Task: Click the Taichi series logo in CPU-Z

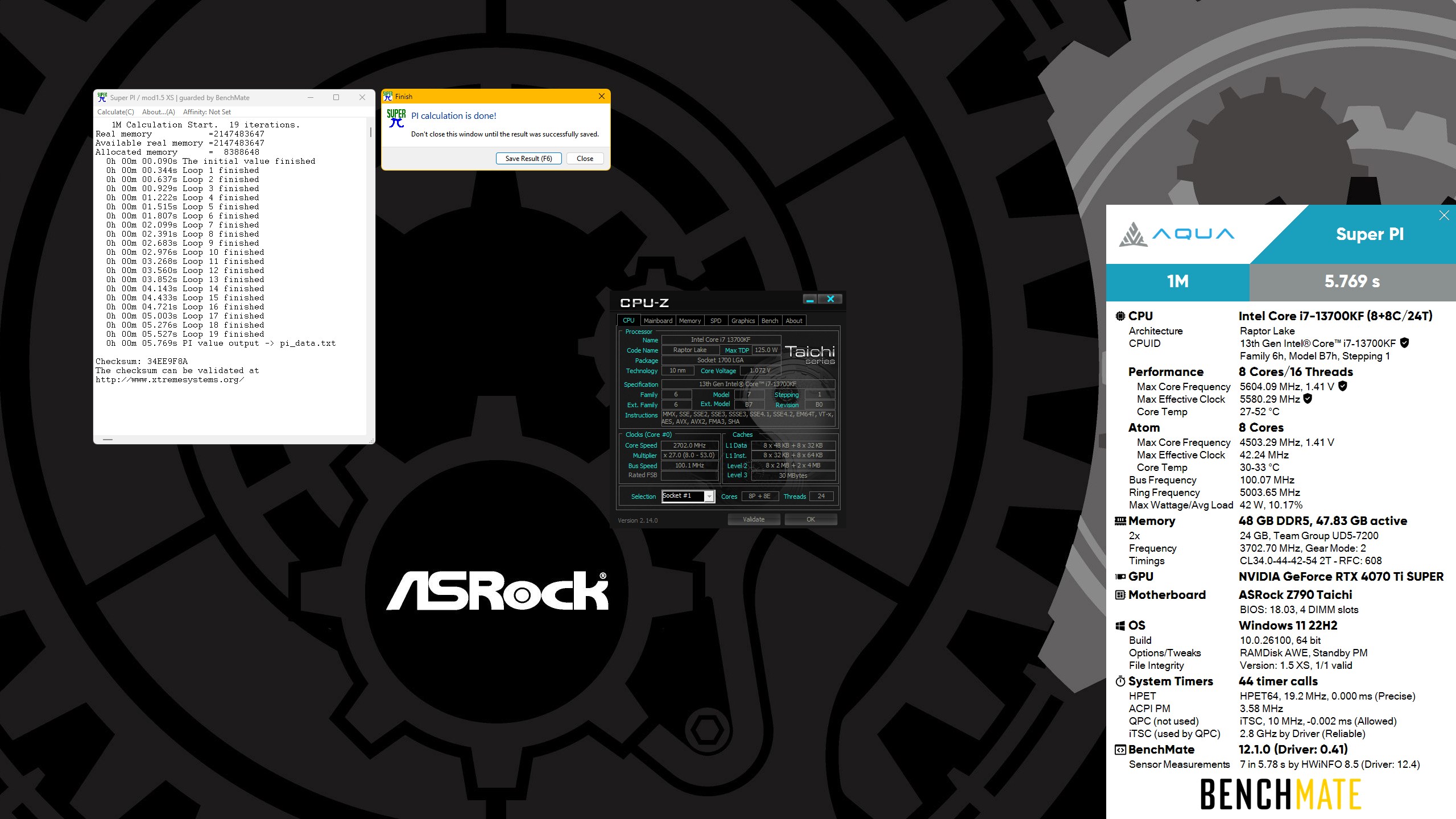Action: tap(810, 354)
